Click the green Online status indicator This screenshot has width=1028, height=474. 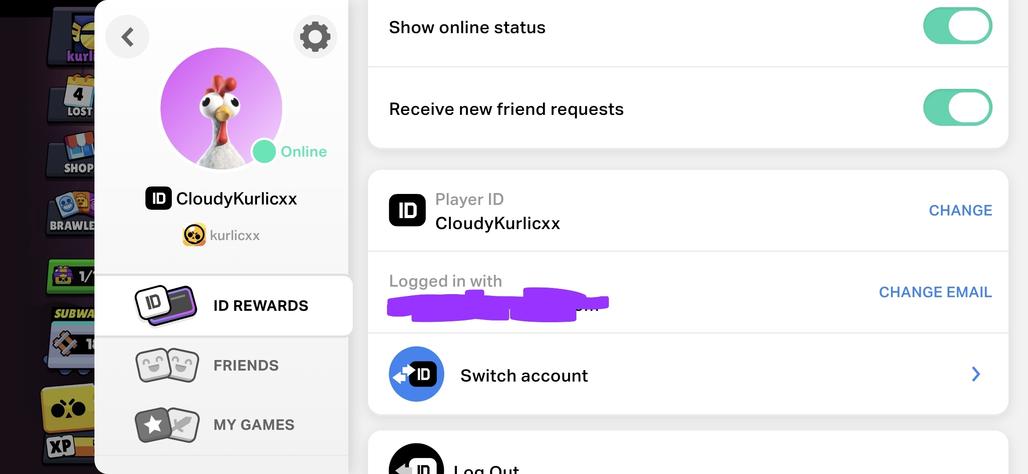264,151
